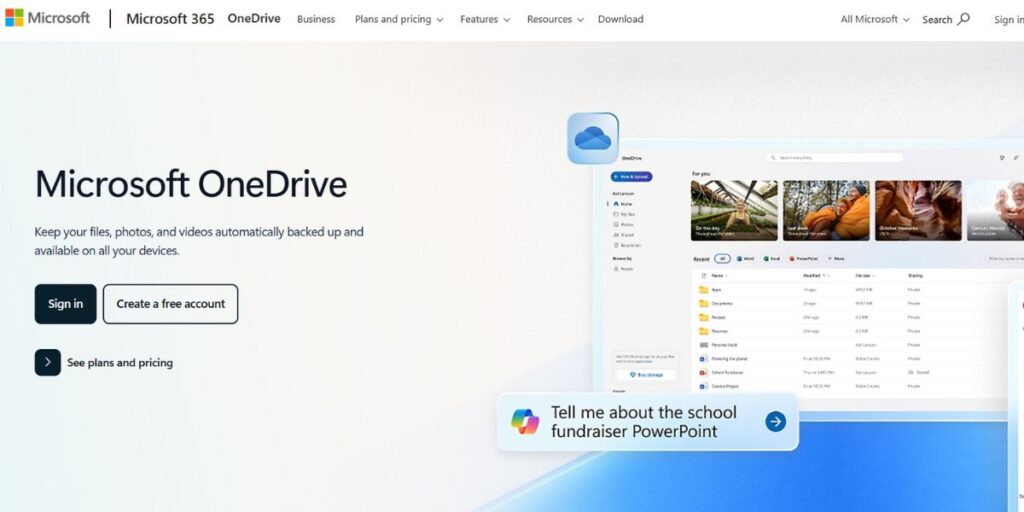
Task: Click the arrow icon beside See plans
Action: point(48,362)
